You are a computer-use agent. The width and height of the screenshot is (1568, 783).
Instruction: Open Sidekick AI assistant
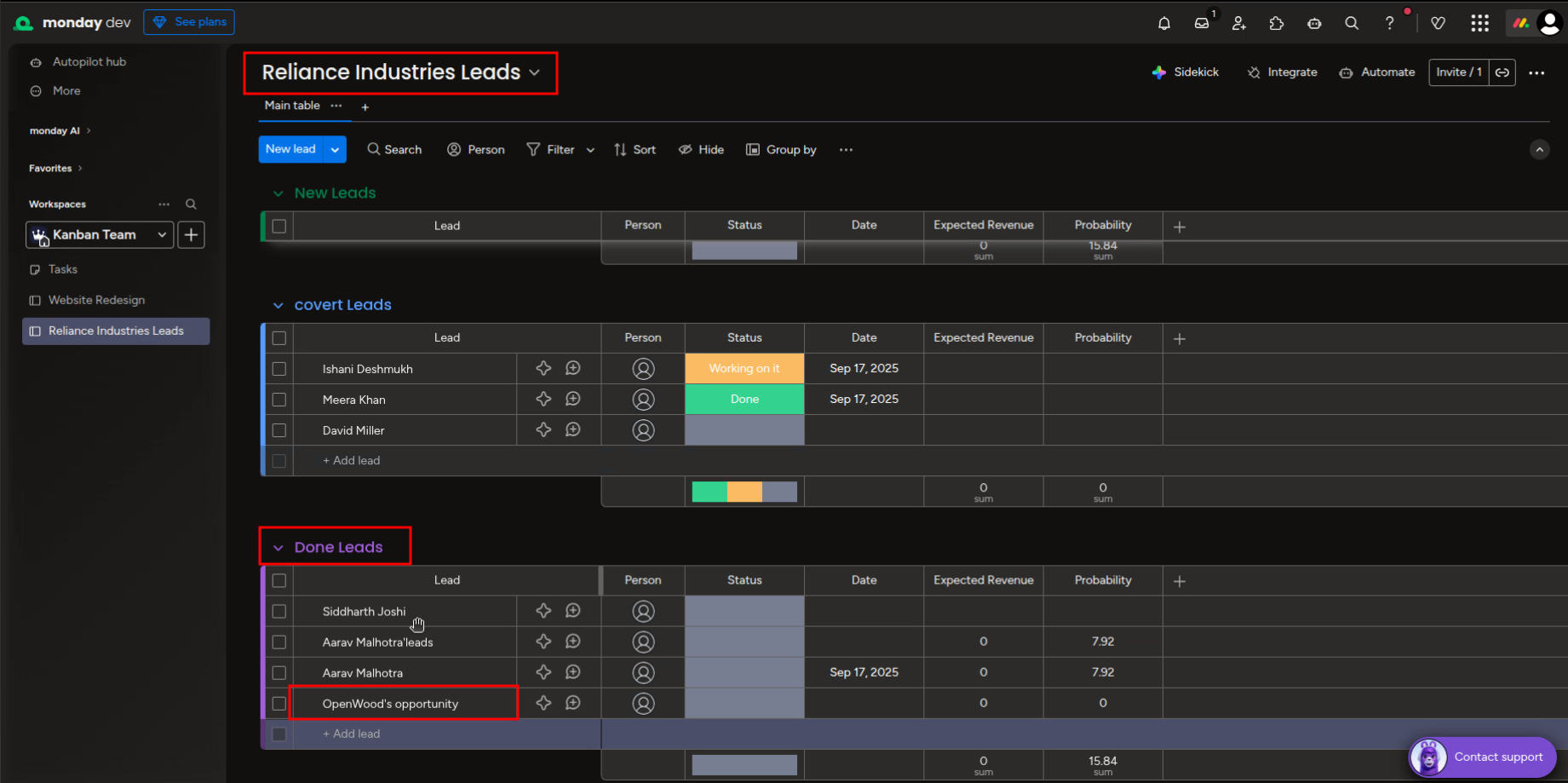[1185, 72]
